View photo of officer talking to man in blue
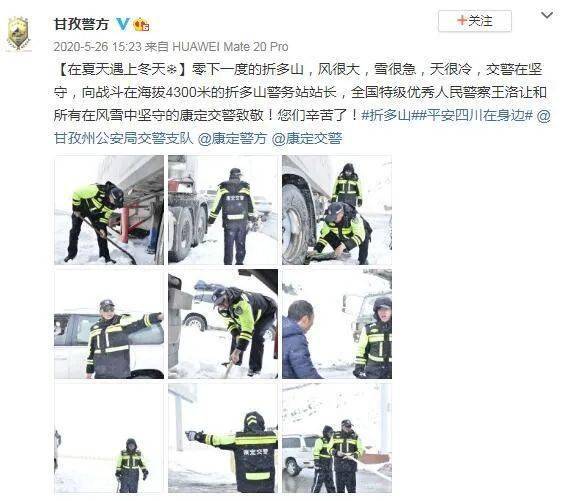Image resolution: width=570 pixels, height=501 pixels. point(337,324)
